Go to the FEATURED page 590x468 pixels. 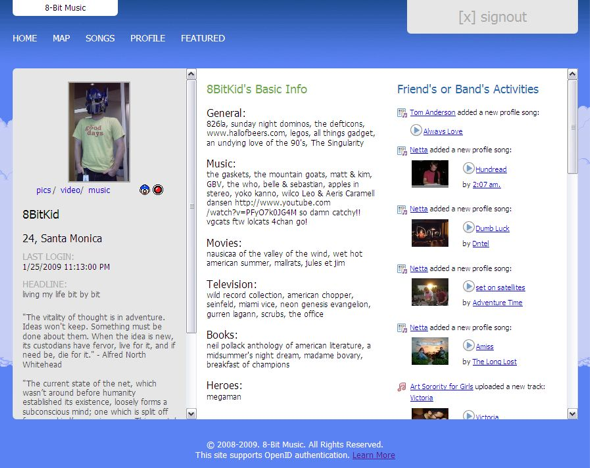203,38
